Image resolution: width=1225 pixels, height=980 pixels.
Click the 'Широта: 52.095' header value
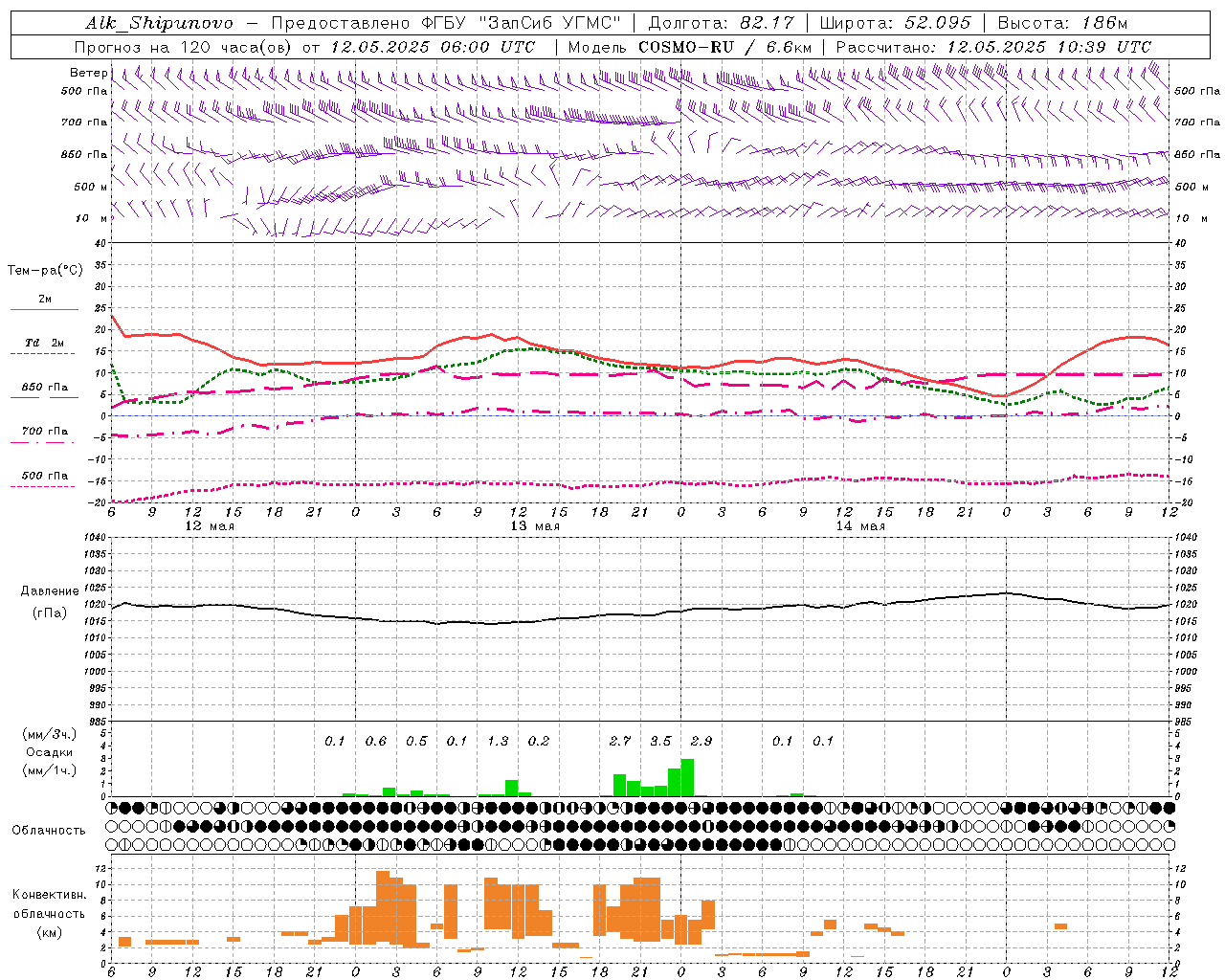[896, 23]
